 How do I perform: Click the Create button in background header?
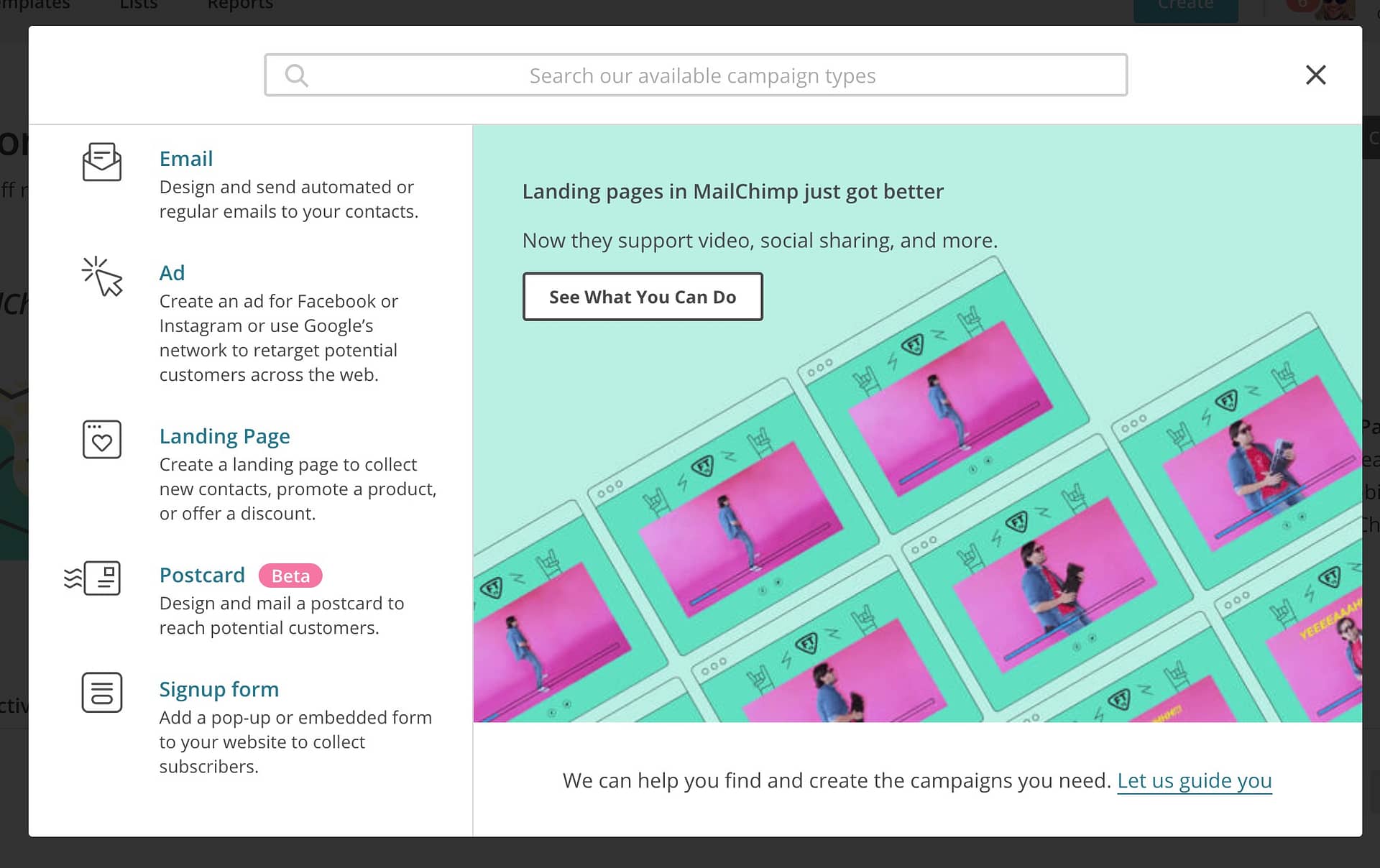[x=1186, y=9]
